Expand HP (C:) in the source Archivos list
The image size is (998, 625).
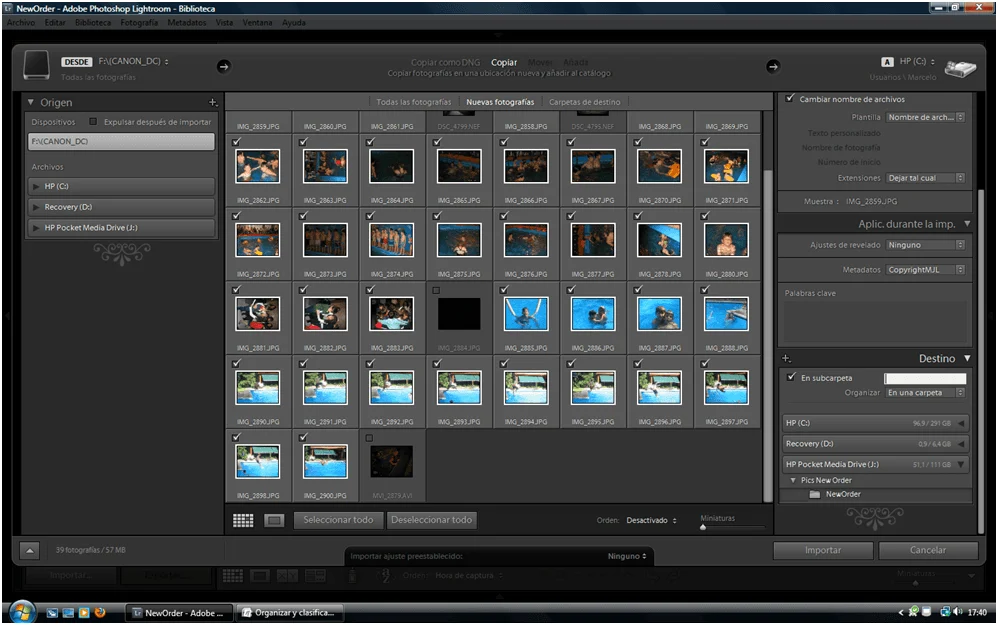36,186
